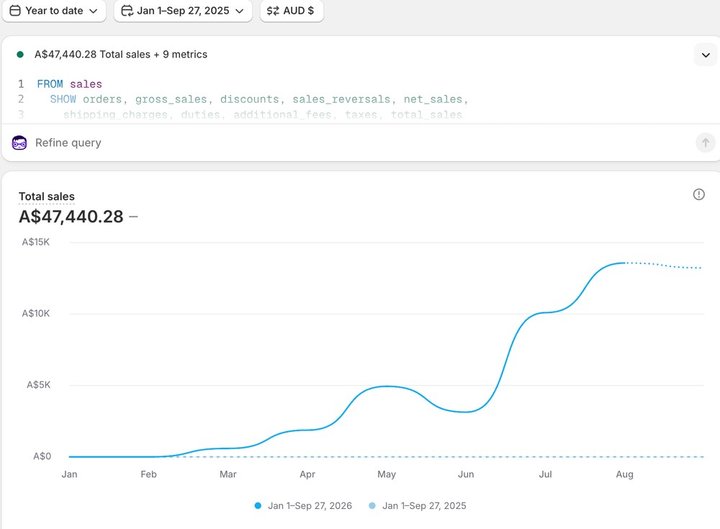Click the submit arrow icon in Refine query
Image resolution: width=720 pixels, height=529 pixels.
705,143
